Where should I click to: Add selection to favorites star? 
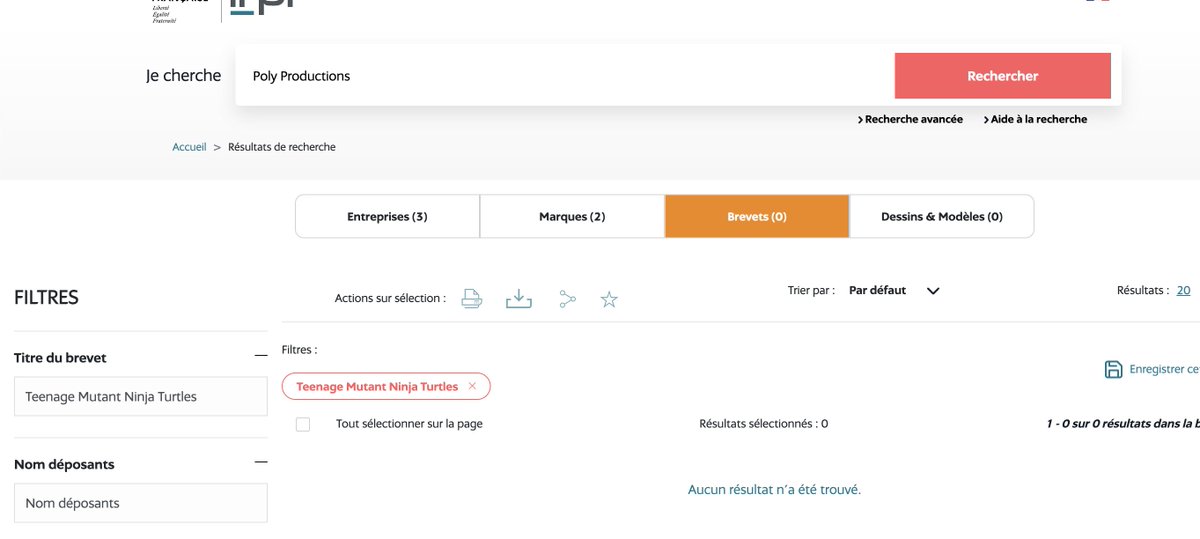pyautogui.click(x=609, y=299)
